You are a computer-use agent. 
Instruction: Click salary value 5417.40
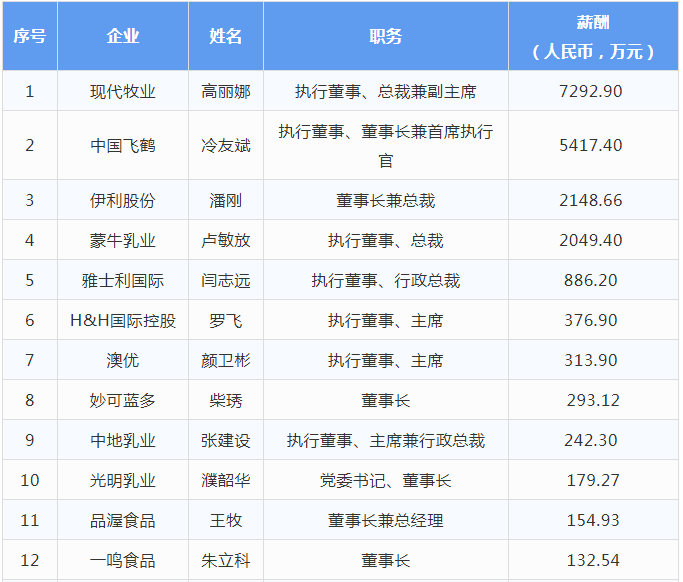coord(591,145)
